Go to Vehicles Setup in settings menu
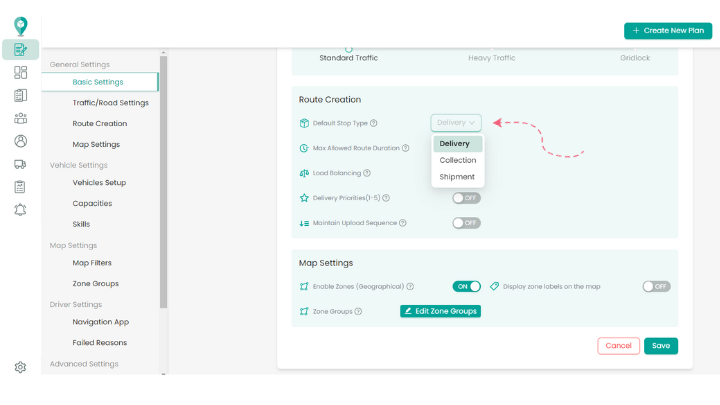720x405 pixels. pos(99,183)
